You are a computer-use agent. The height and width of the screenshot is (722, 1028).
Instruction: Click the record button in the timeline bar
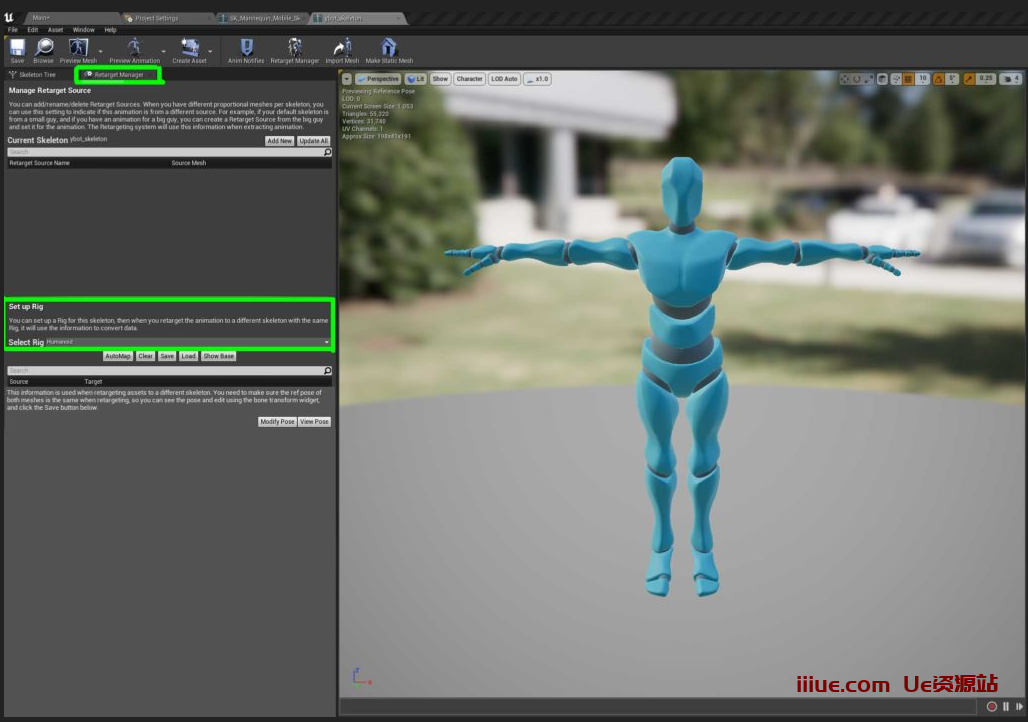coord(991,706)
